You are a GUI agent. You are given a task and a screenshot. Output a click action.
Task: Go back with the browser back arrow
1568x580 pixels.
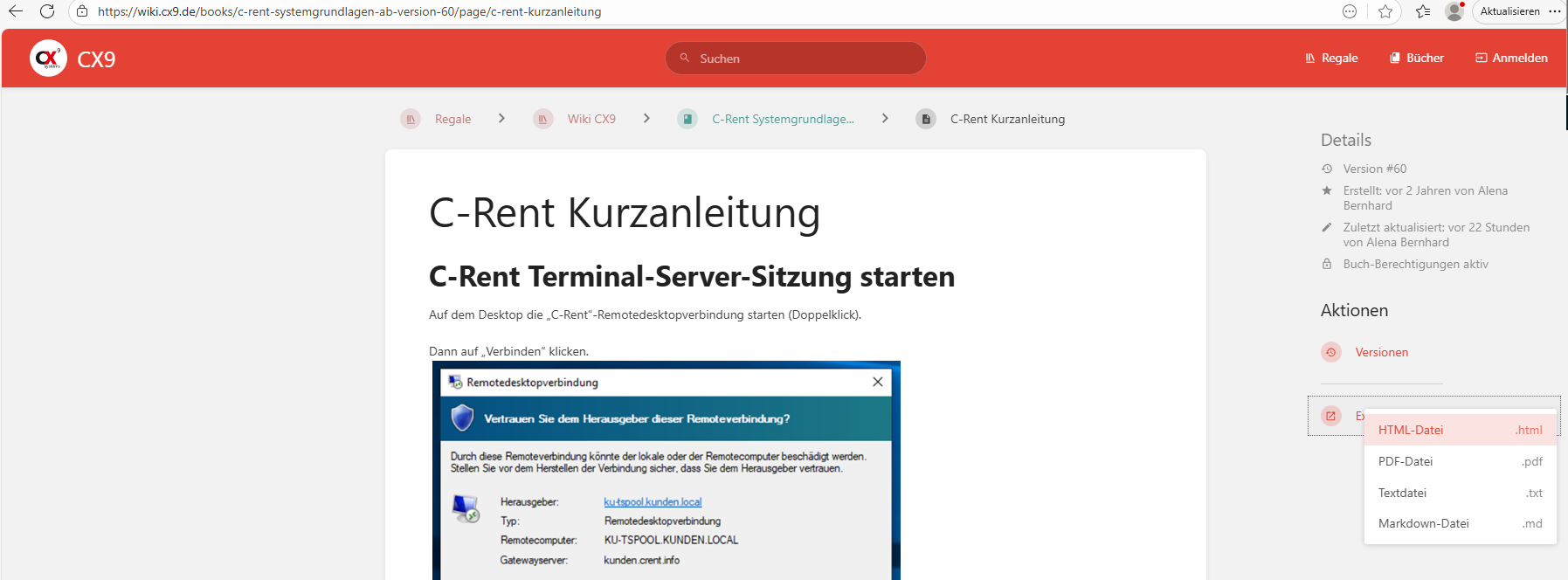pyautogui.click(x=16, y=11)
